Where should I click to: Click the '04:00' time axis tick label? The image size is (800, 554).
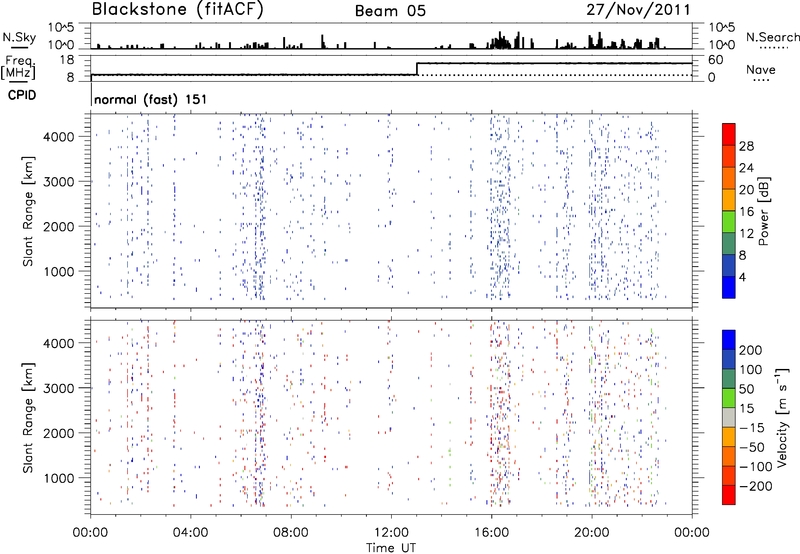(x=190, y=533)
